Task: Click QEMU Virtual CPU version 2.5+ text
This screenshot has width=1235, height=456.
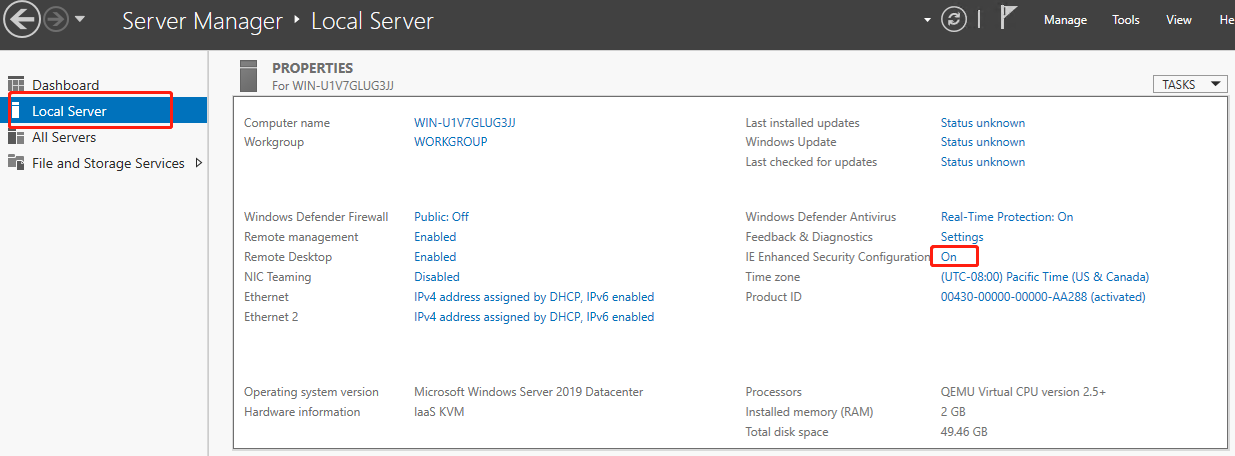Action: (x=1023, y=392)
